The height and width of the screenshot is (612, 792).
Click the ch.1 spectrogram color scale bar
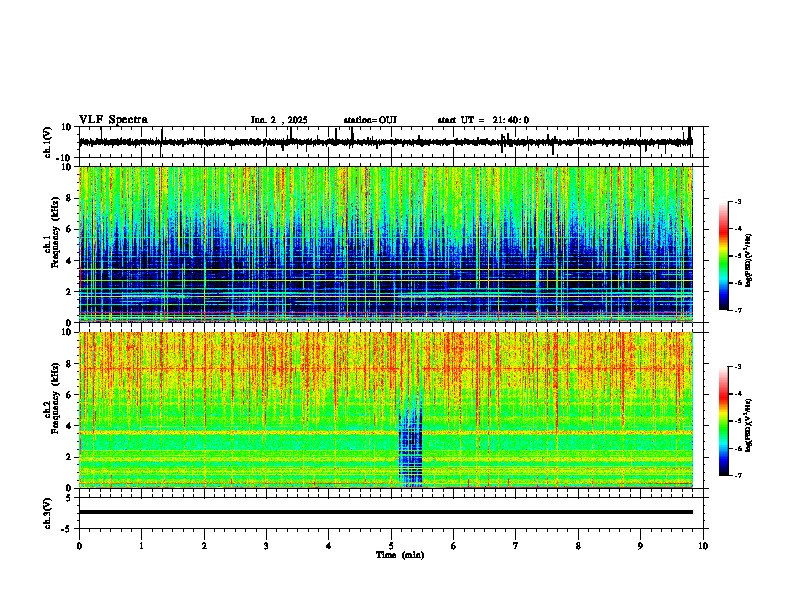(724, 256)
